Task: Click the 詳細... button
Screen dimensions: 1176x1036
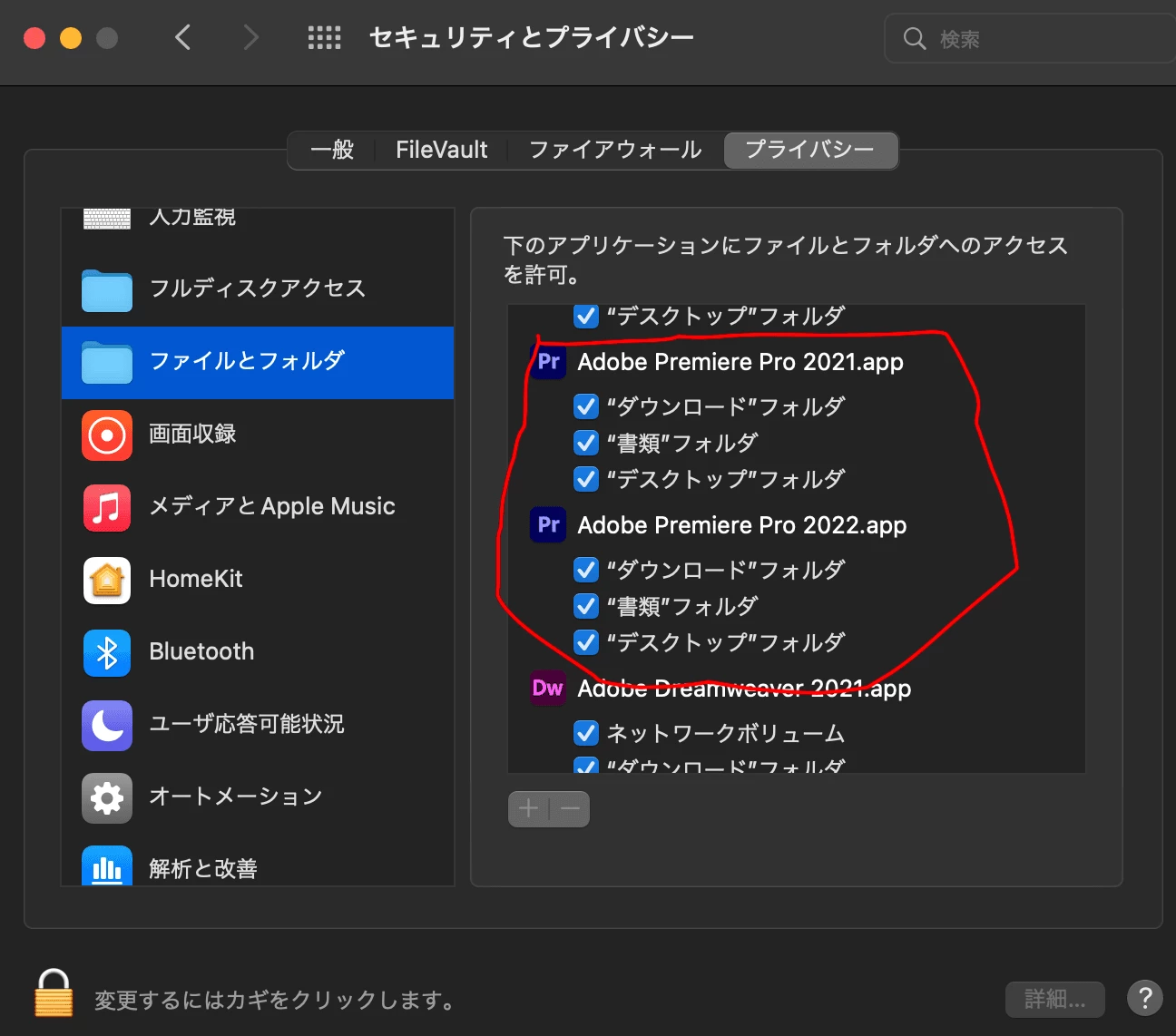Action: pyautogui.click(x=1054, y=999)
